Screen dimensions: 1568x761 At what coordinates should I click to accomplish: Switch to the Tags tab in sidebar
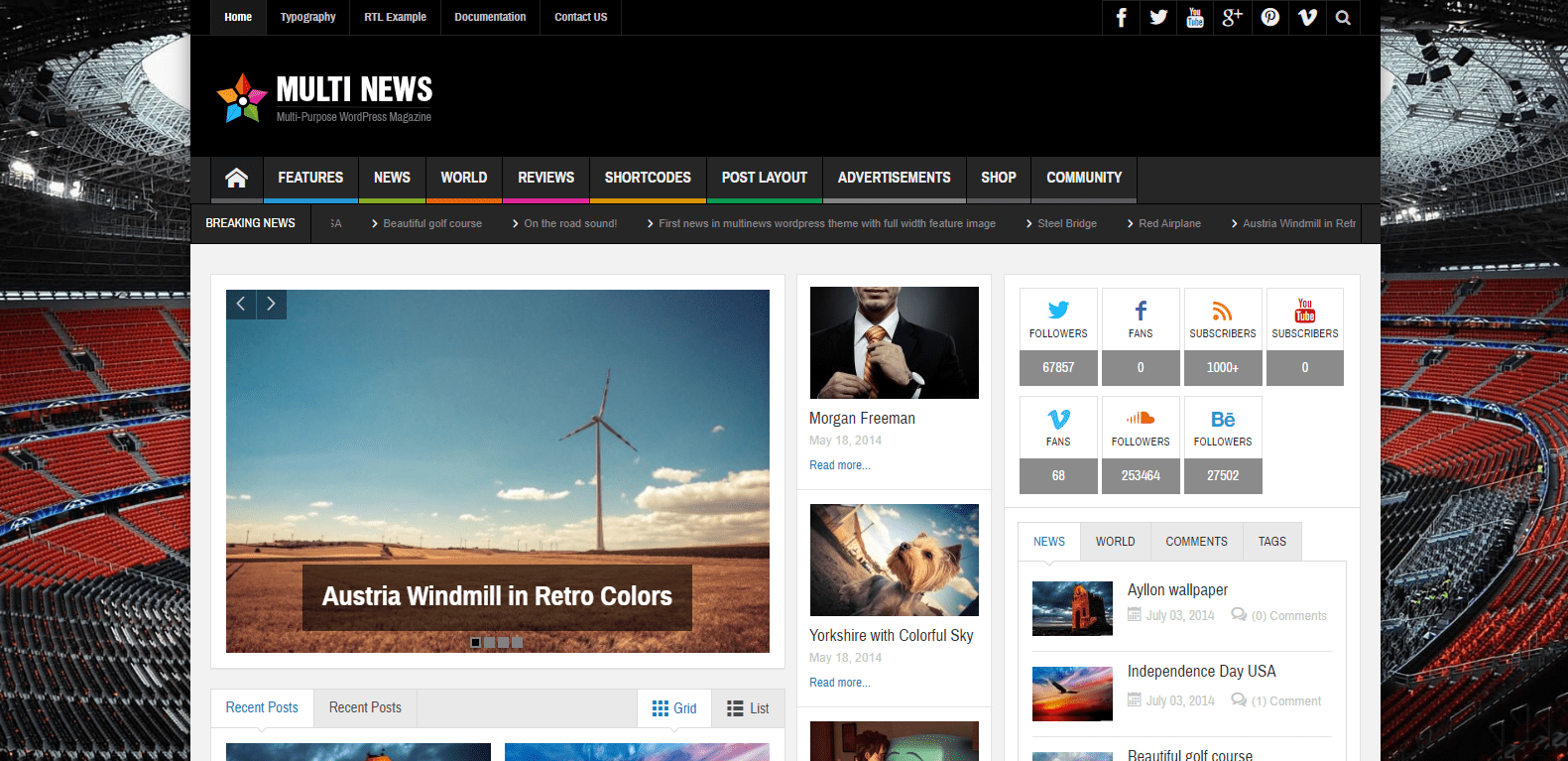point(1272,542)
